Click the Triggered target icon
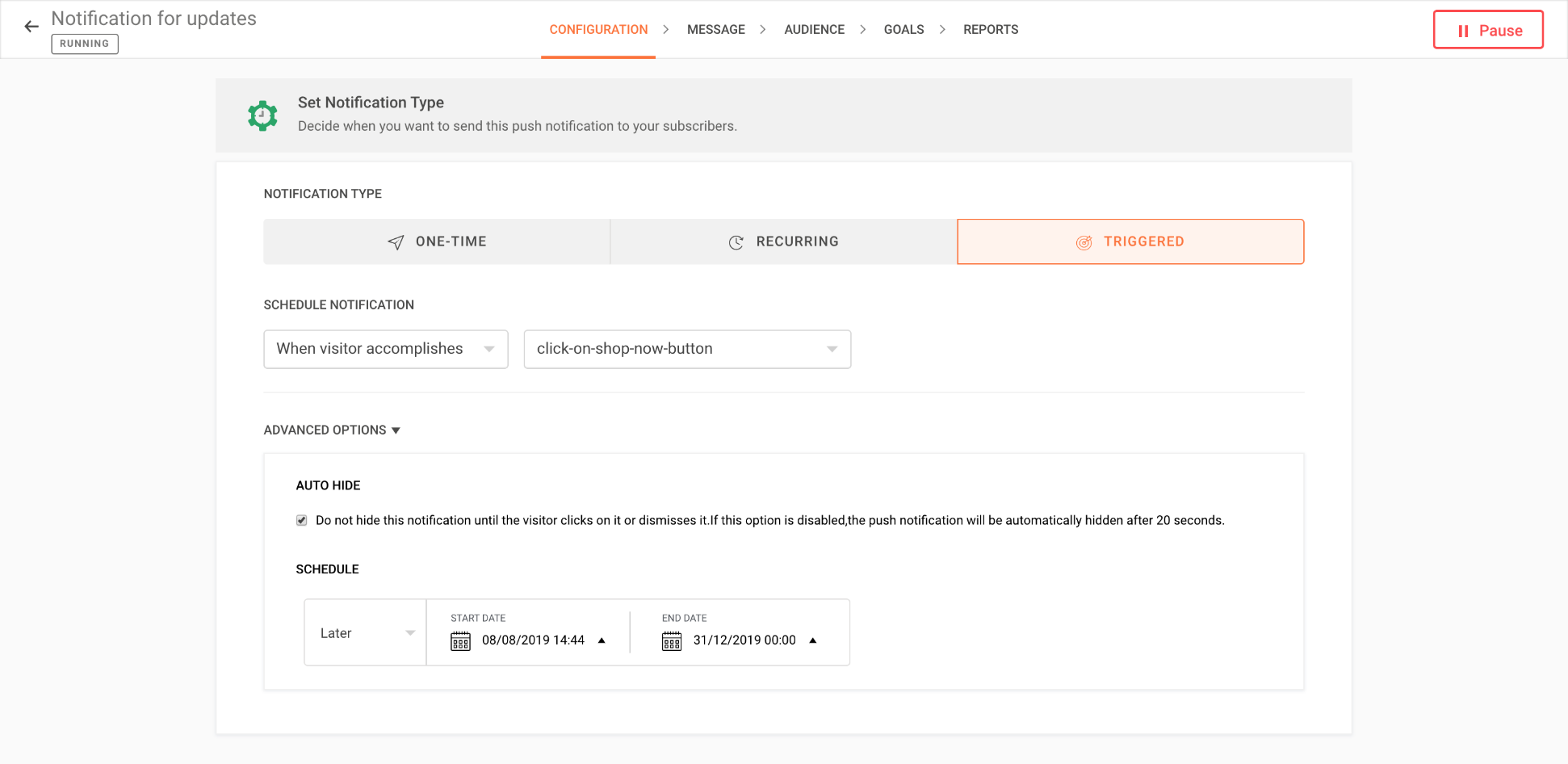Screen dimensions: 1568x764 [x=1084, y=242]
